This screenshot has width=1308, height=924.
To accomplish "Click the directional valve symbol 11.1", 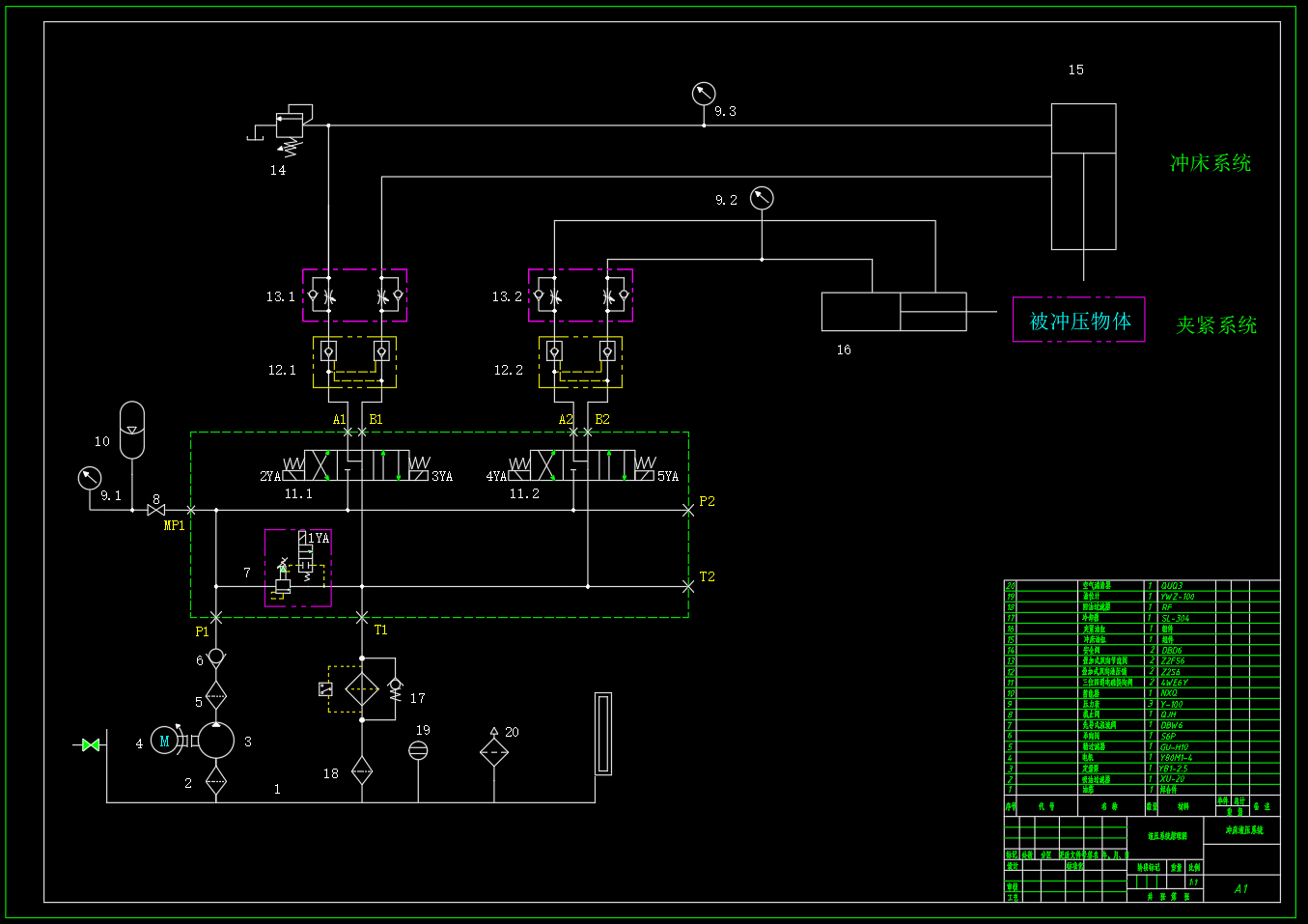I will click(355, 465).
